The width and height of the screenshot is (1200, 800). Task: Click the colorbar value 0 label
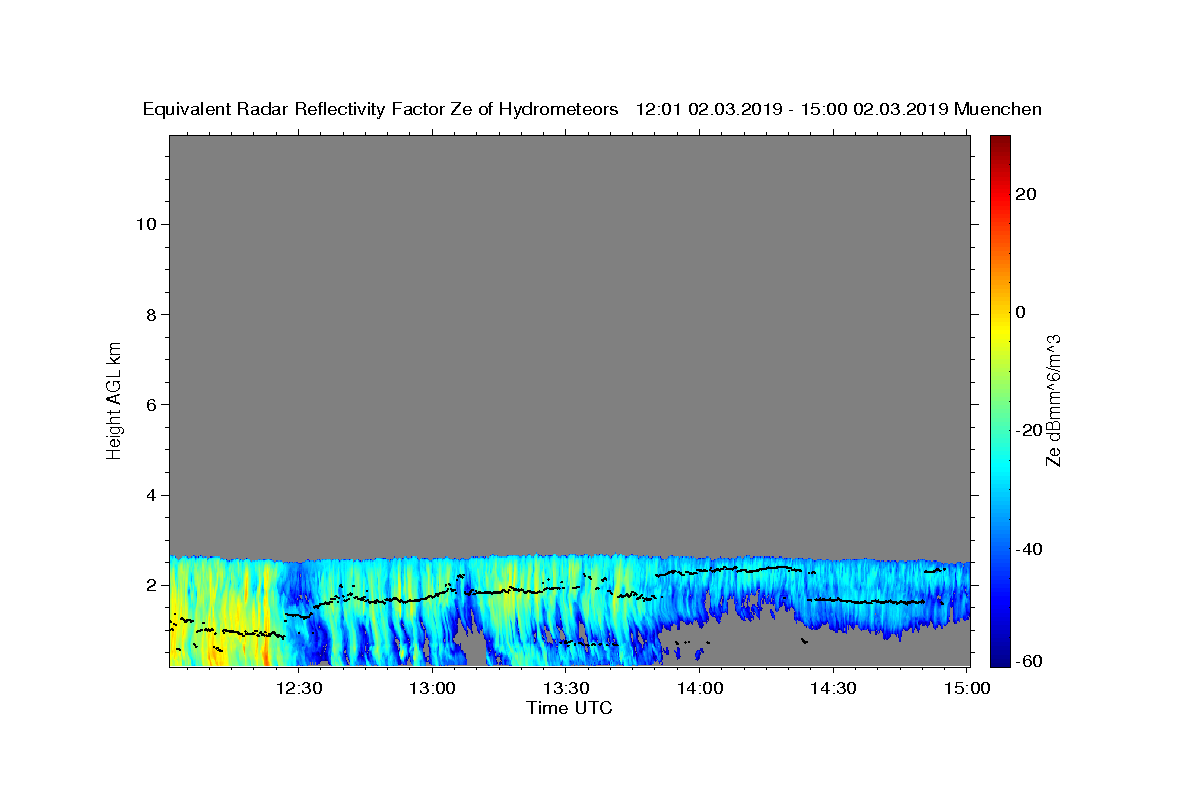click(x=1020, y=312)
